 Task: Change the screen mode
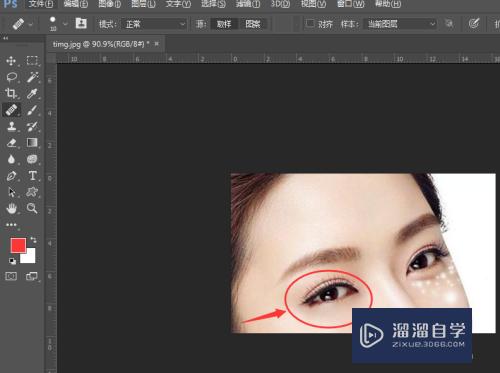[32, 276]
